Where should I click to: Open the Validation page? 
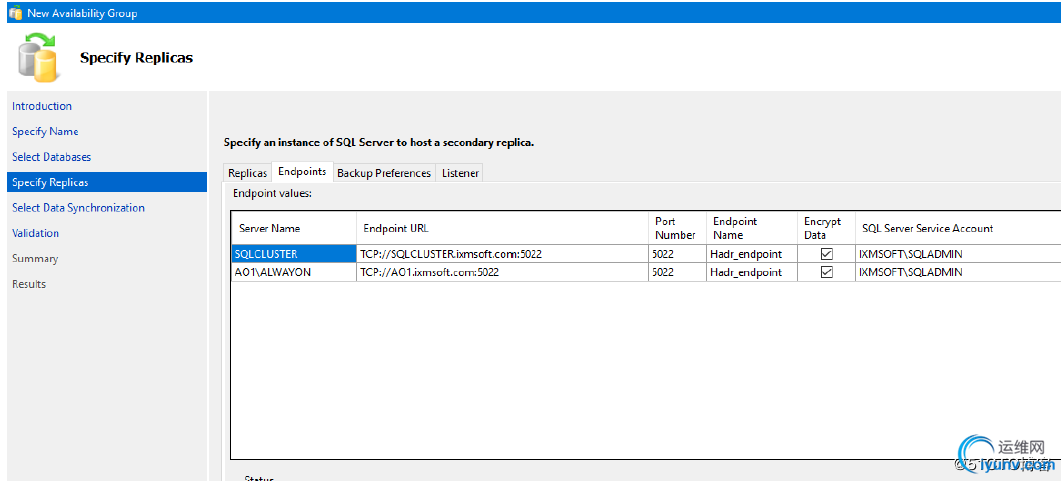coord(35,233)
